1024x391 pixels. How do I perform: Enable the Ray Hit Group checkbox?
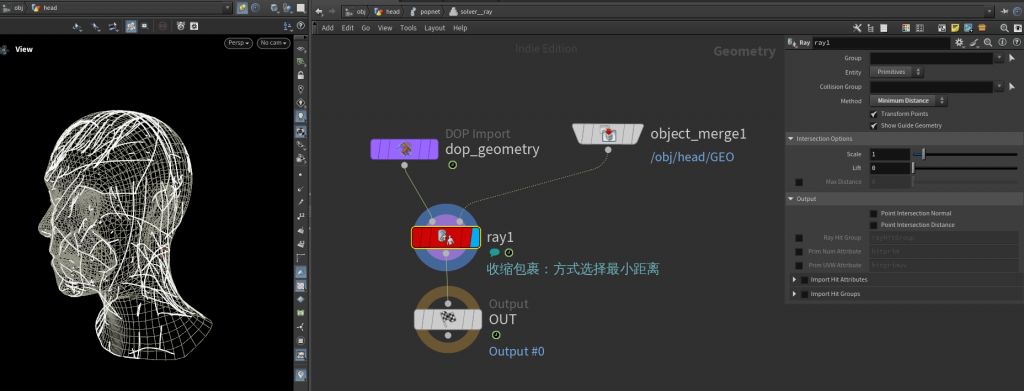tap(799, 238)
